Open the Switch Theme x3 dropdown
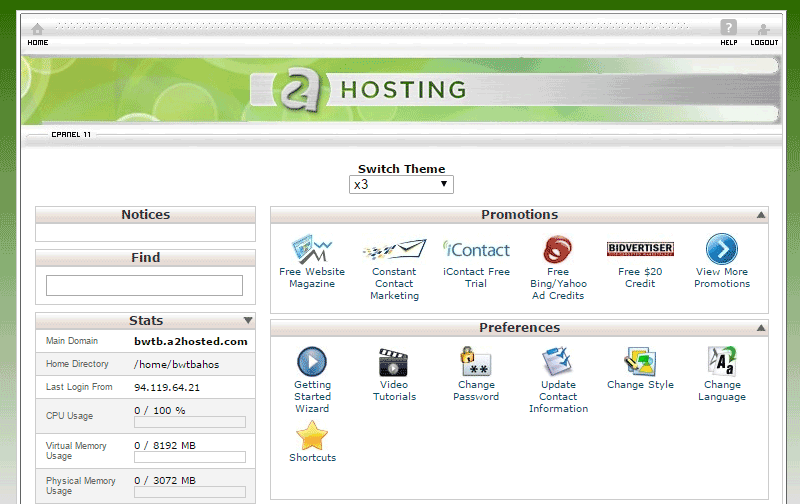800x504 pixels. pyautogui.click(x=401, y=185)
